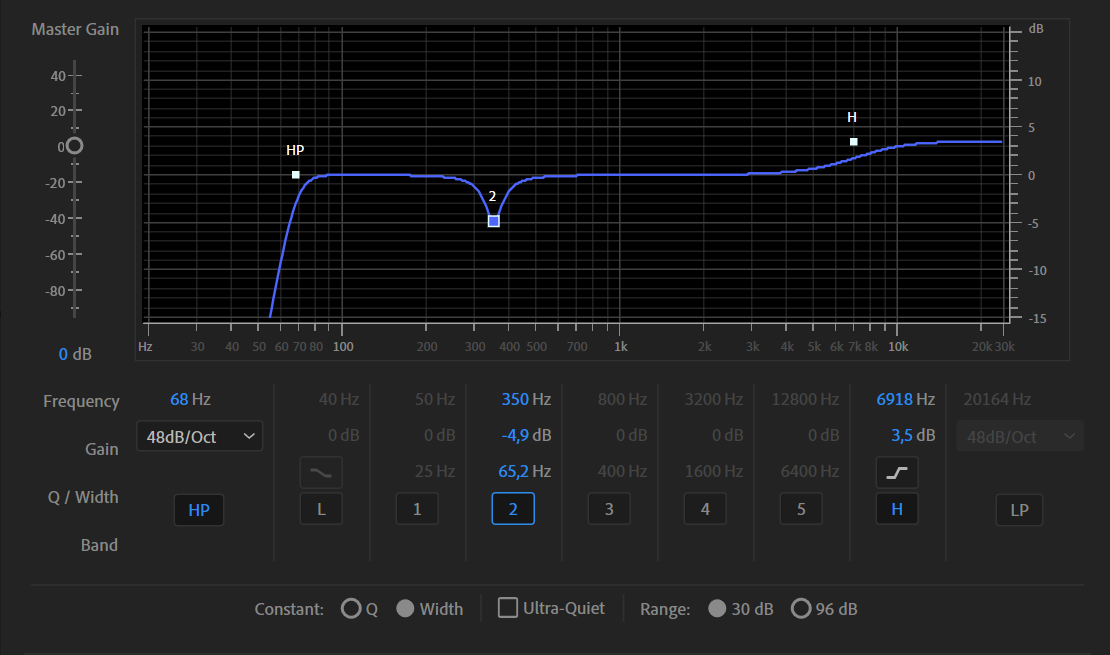Click band 4 frequency 3200 Hz
The image size is (1110, 655).
click(714, 399)
